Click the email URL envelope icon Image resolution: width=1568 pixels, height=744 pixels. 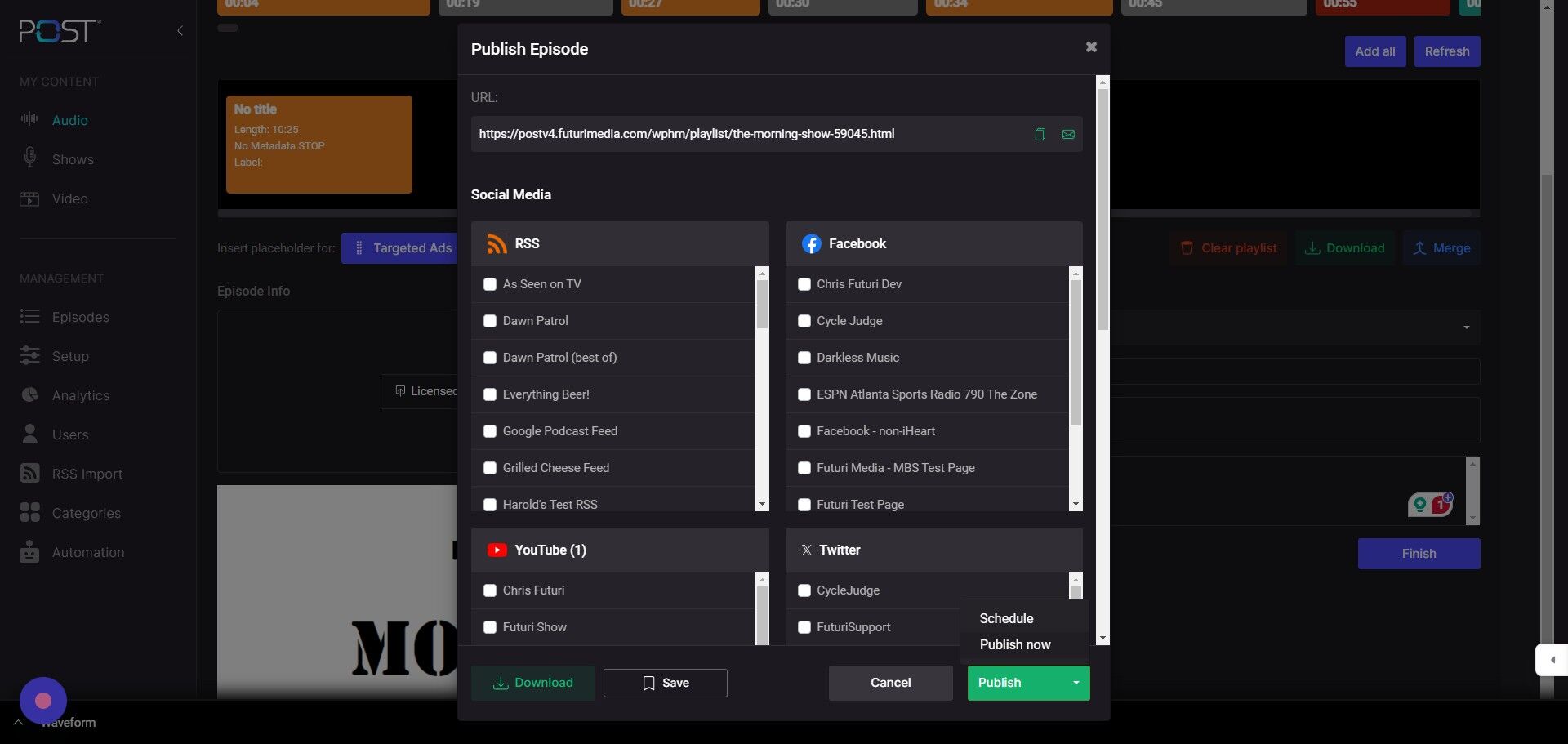tap(1068, 135)
